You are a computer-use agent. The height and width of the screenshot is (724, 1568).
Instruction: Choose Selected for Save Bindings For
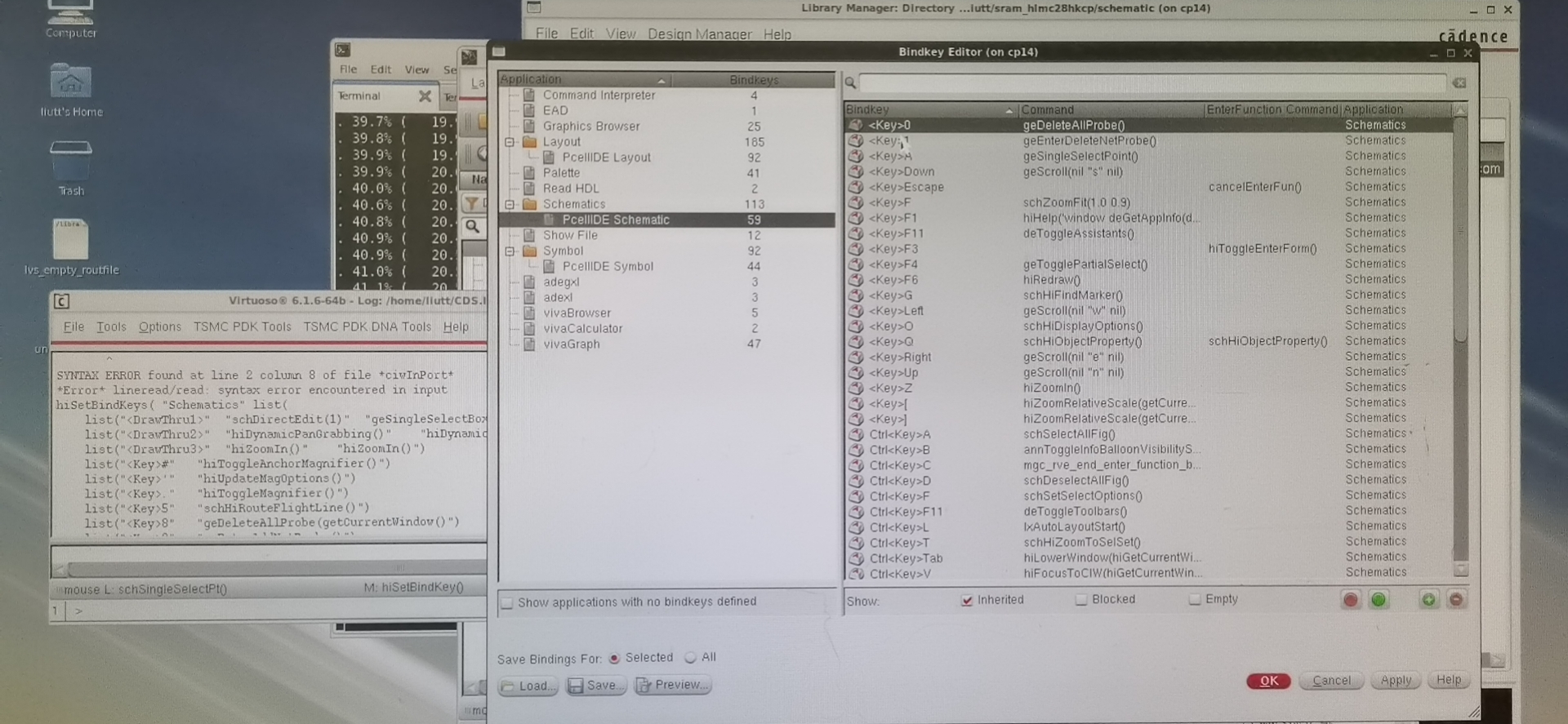pyautogui.click(x=614, y=658)
